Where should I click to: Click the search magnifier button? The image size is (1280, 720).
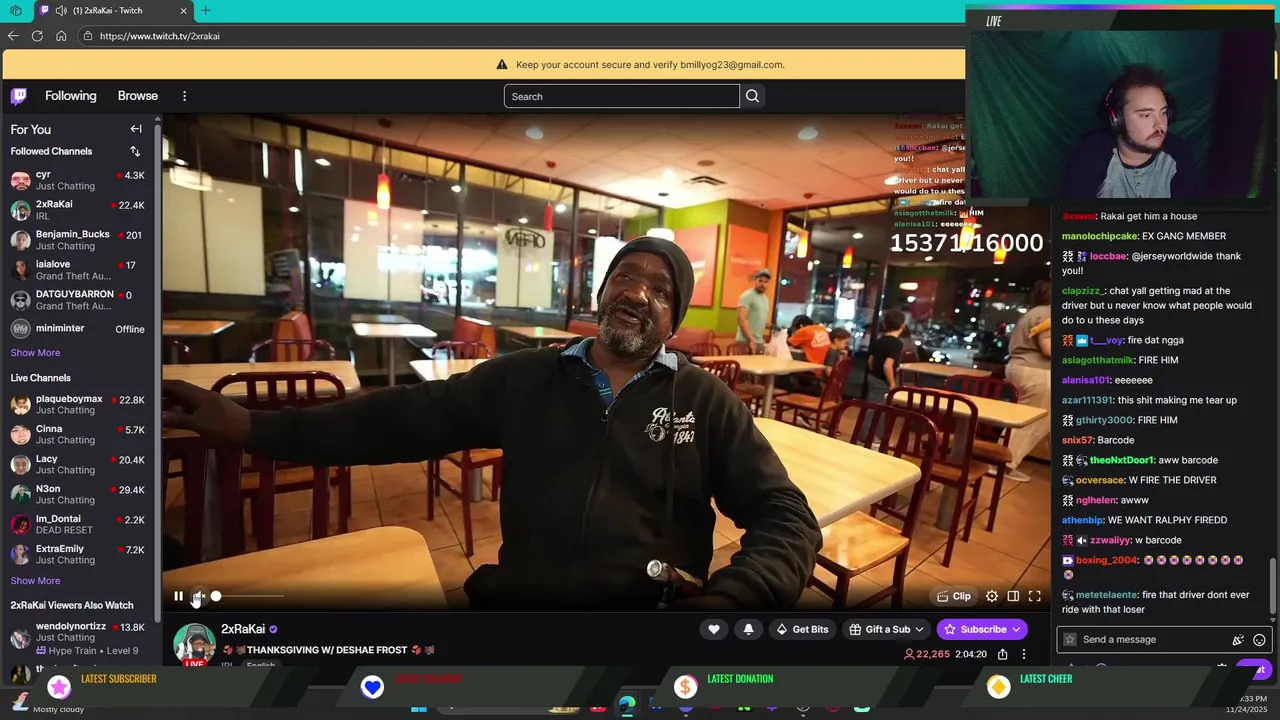(752, 96)
